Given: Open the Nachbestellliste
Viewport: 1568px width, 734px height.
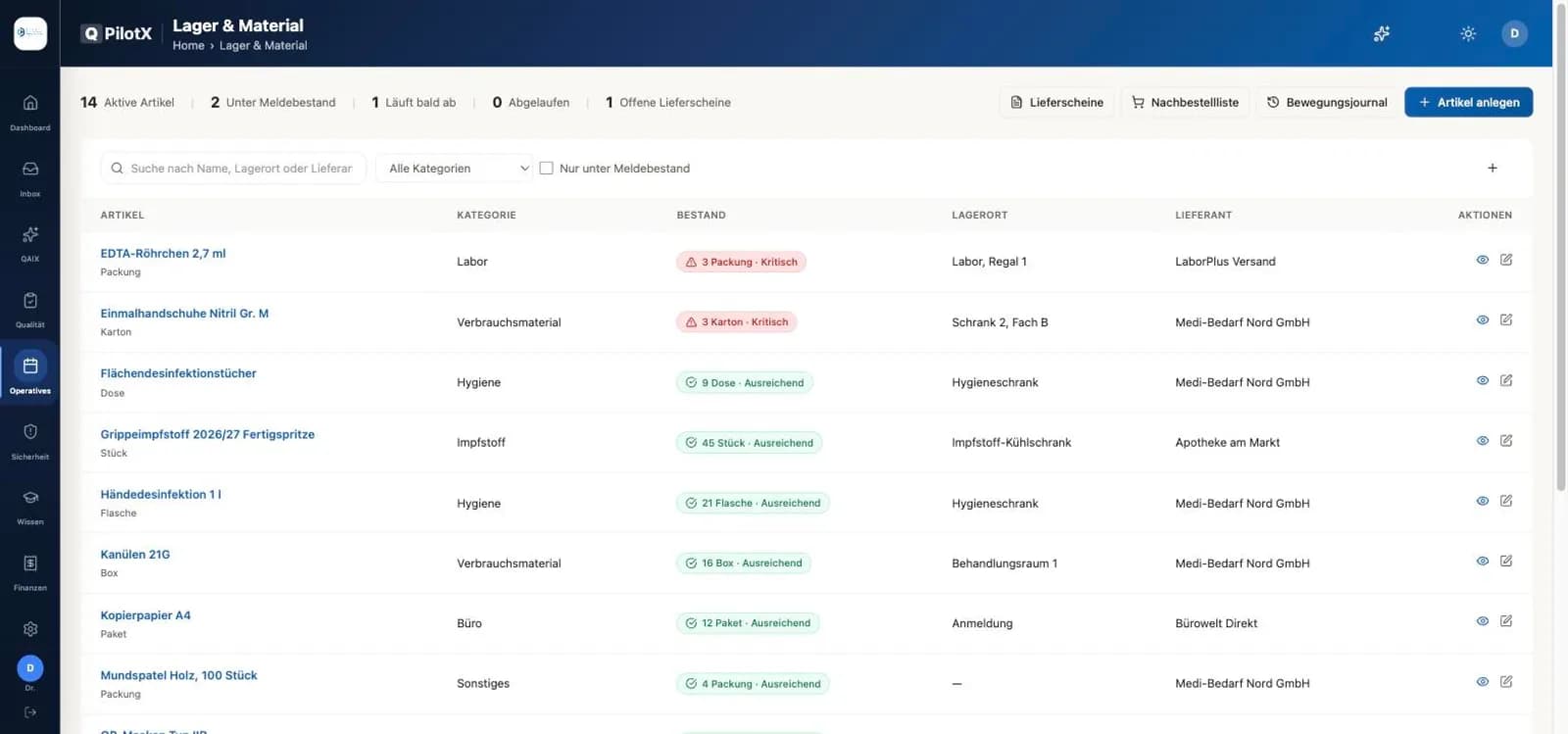Looking at the screenshot, I should [1185, 102].
